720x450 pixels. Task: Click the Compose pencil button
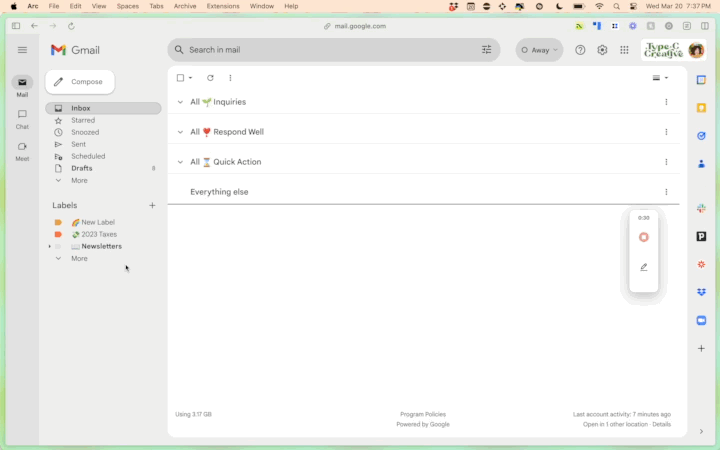click(x=80, y=82)
